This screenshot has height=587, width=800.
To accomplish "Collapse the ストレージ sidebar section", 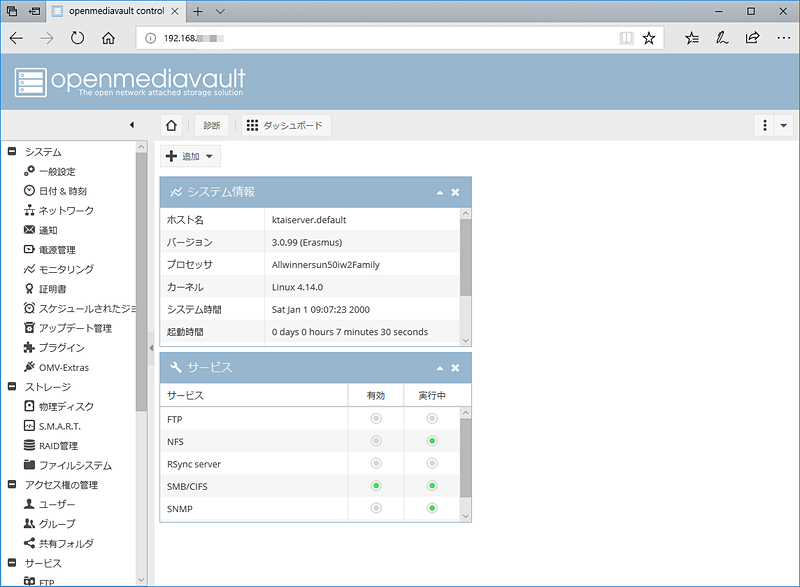I will point(12,386).
